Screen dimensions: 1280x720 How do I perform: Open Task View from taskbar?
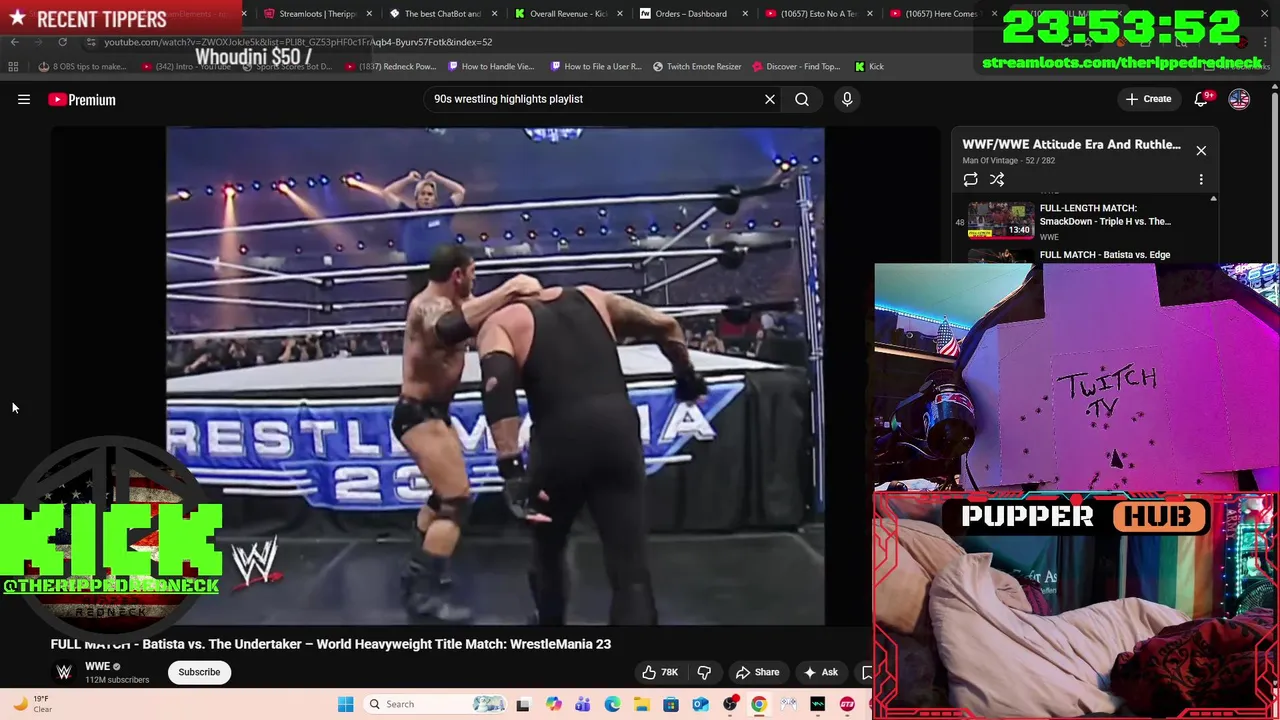pos(523,704)
